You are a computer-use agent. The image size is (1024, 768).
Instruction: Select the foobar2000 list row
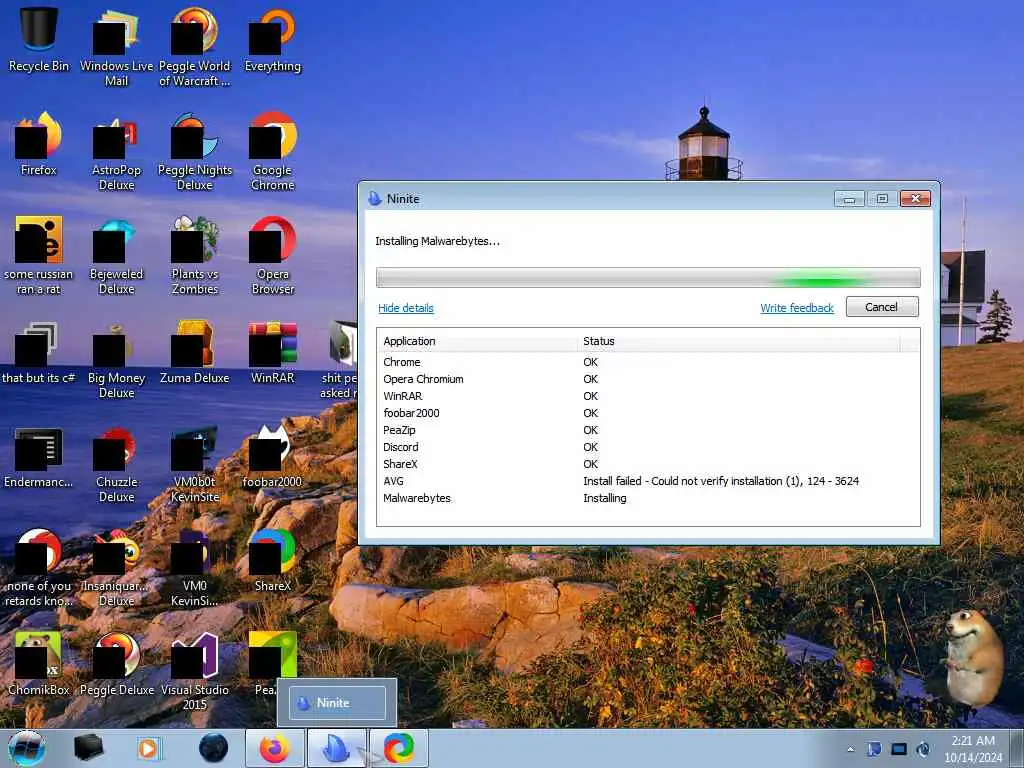point(648,413)
